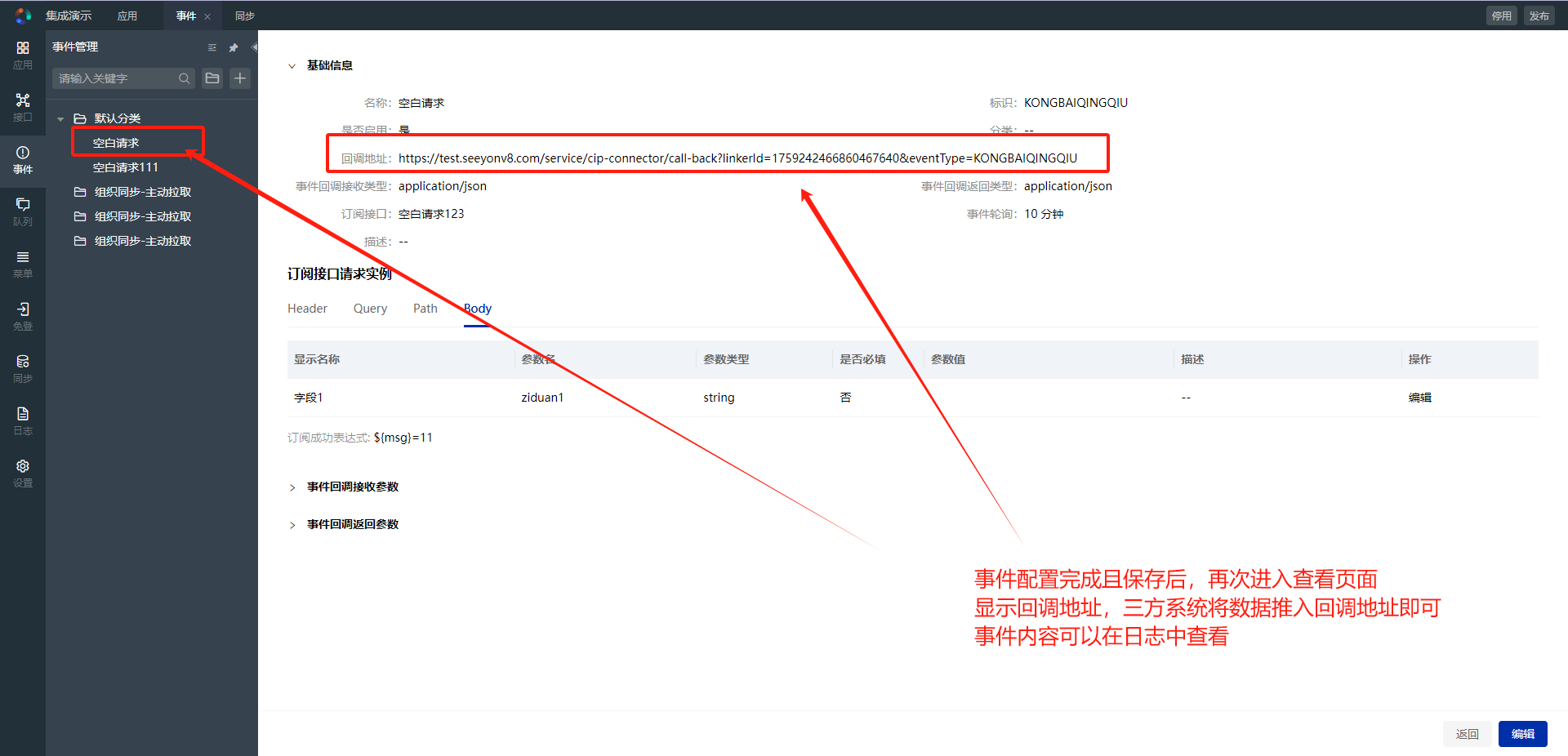This screenshot has width=1568, height=756.
Task: Click the 显示名称 column header
Action: pyautogui.click(x=317, y=359)
